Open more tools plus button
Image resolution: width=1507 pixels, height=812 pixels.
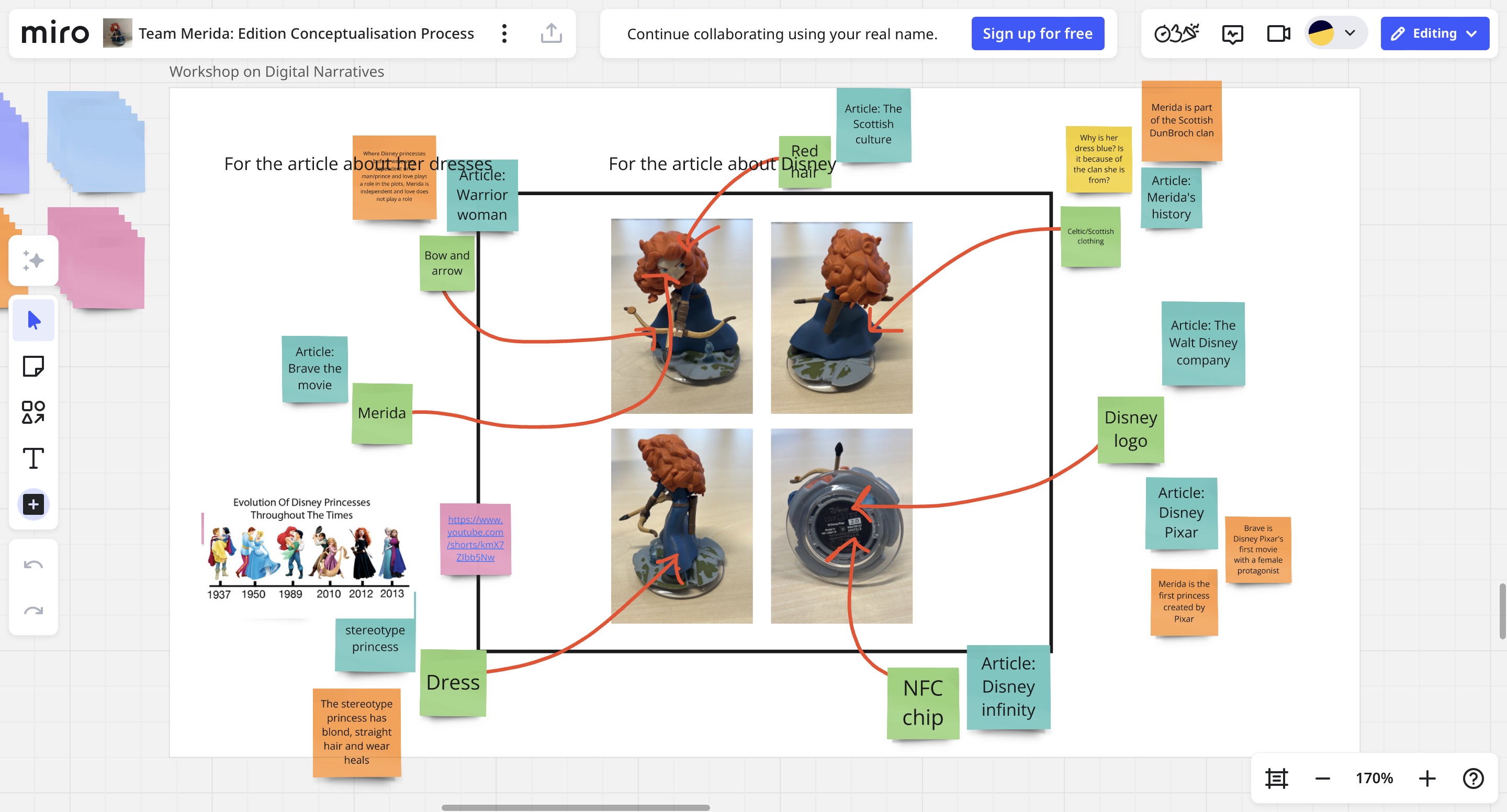33,504
